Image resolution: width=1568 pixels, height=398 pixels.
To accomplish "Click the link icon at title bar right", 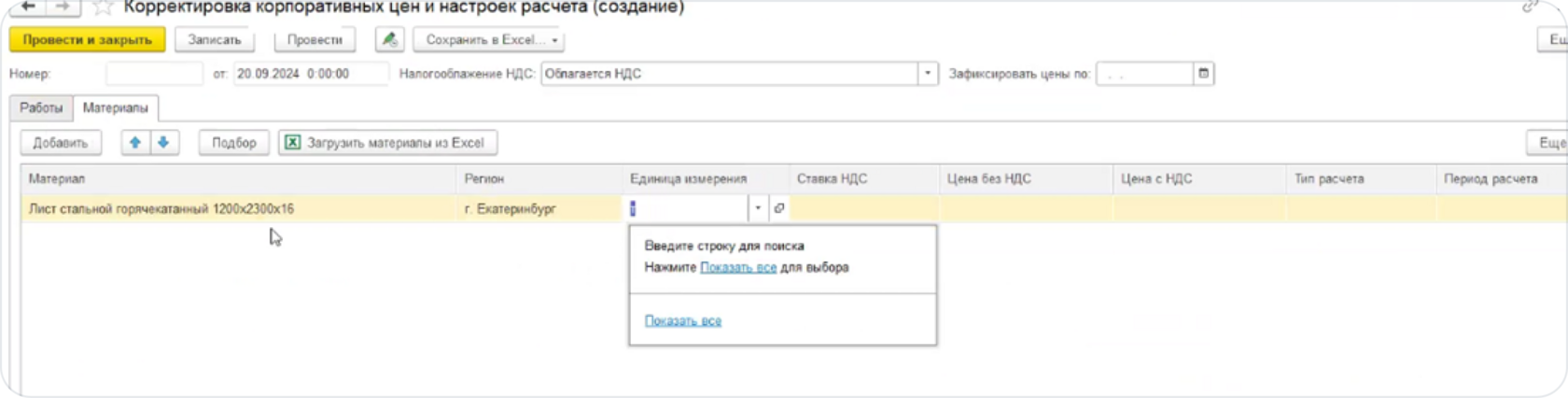I will click(1529, 7).
